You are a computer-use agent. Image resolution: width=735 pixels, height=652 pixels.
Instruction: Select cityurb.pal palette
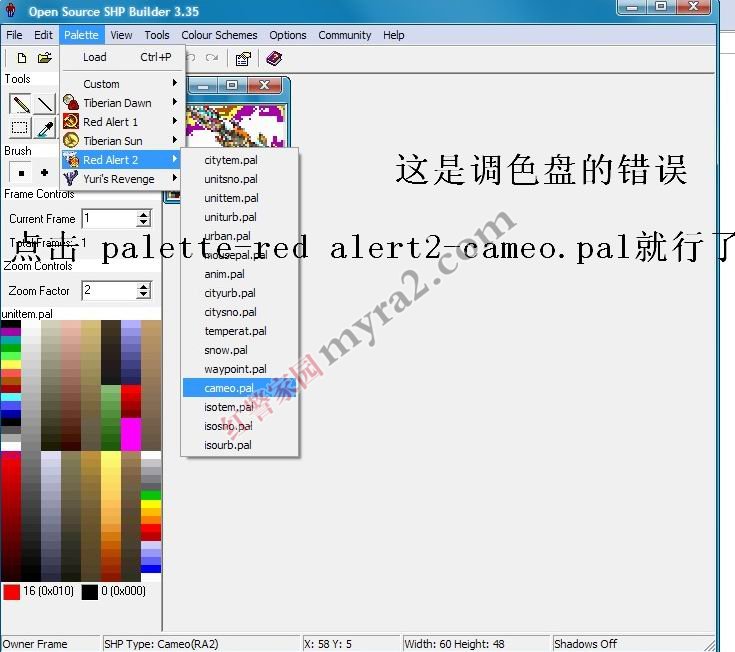(x=240, y=293)
